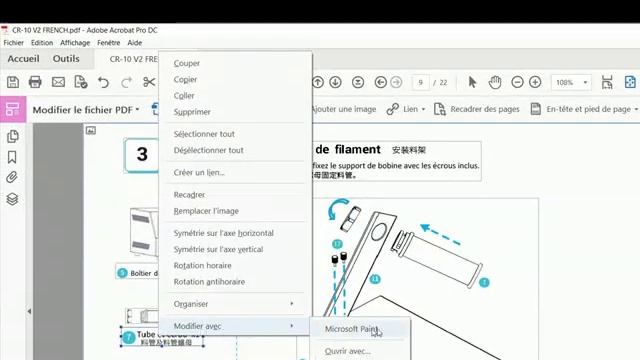The image size is (640, 360).
Task: Go to previous page up-arrow icon
Action: pos(318,82)
